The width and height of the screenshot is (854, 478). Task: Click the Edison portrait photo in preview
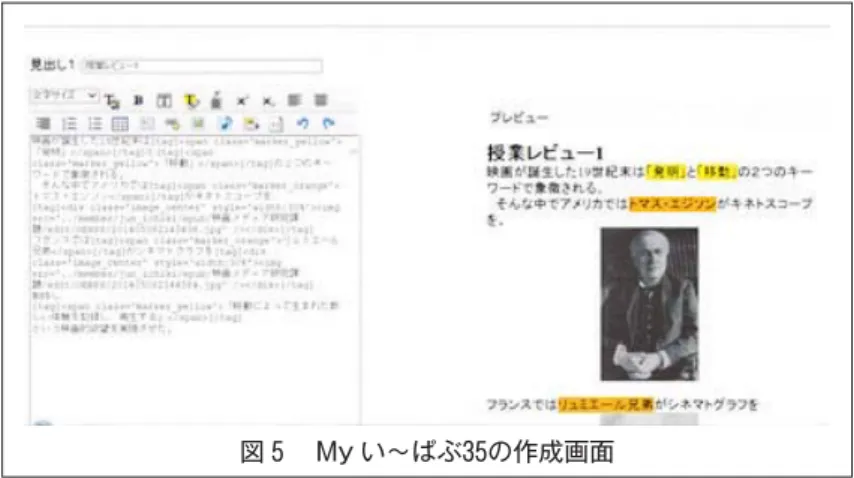[649, 304]
